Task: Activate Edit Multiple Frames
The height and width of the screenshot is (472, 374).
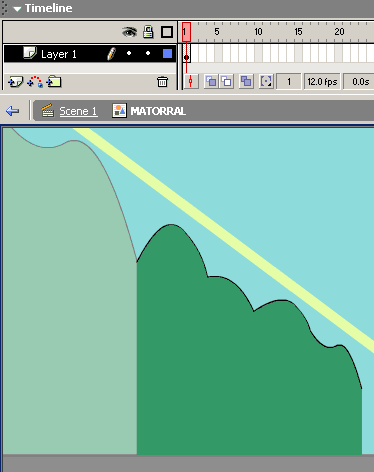Action: pyautogui.click(x=246, y=82)
